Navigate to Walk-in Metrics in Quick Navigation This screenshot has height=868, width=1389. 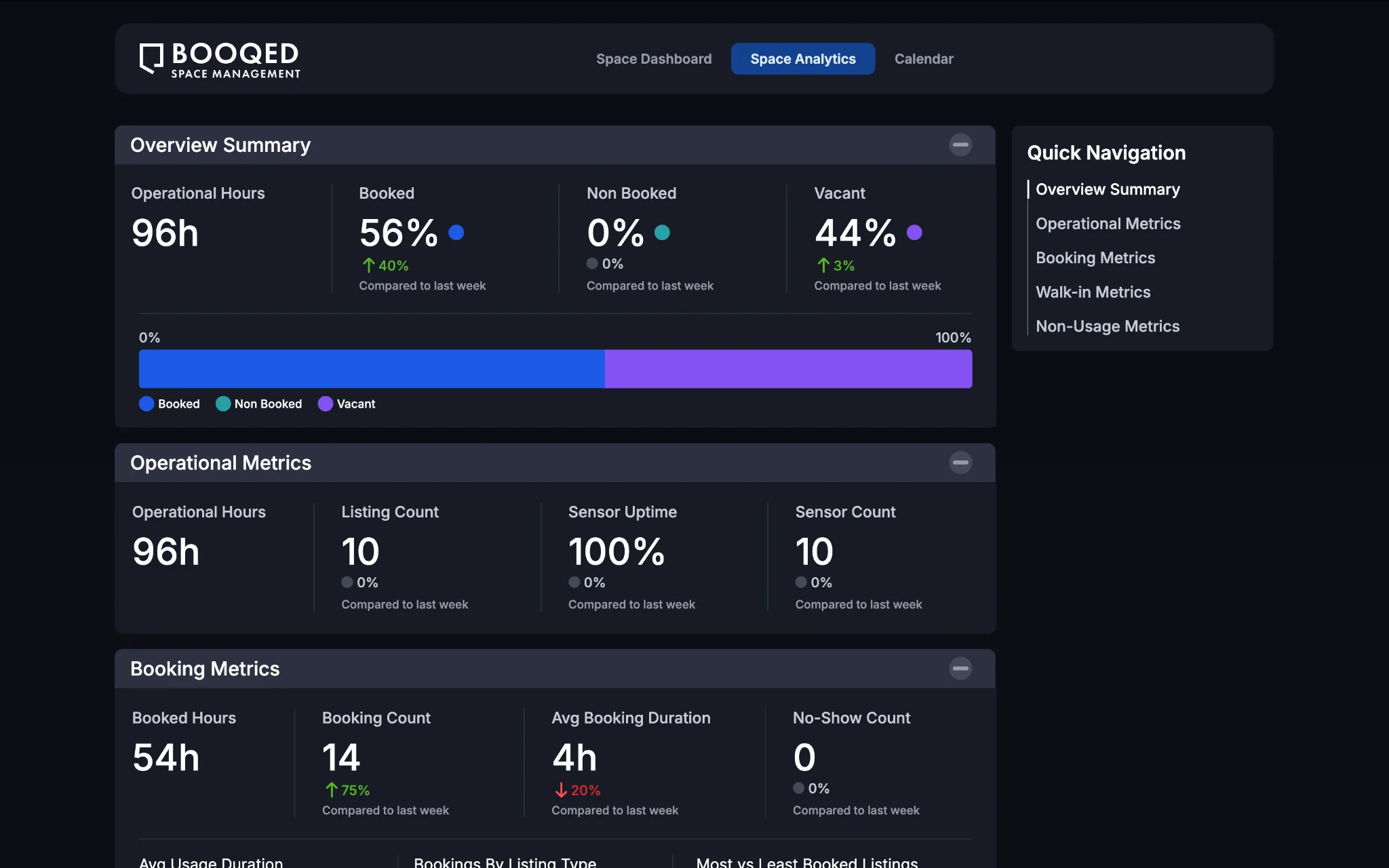click(x=1093, y=292)
